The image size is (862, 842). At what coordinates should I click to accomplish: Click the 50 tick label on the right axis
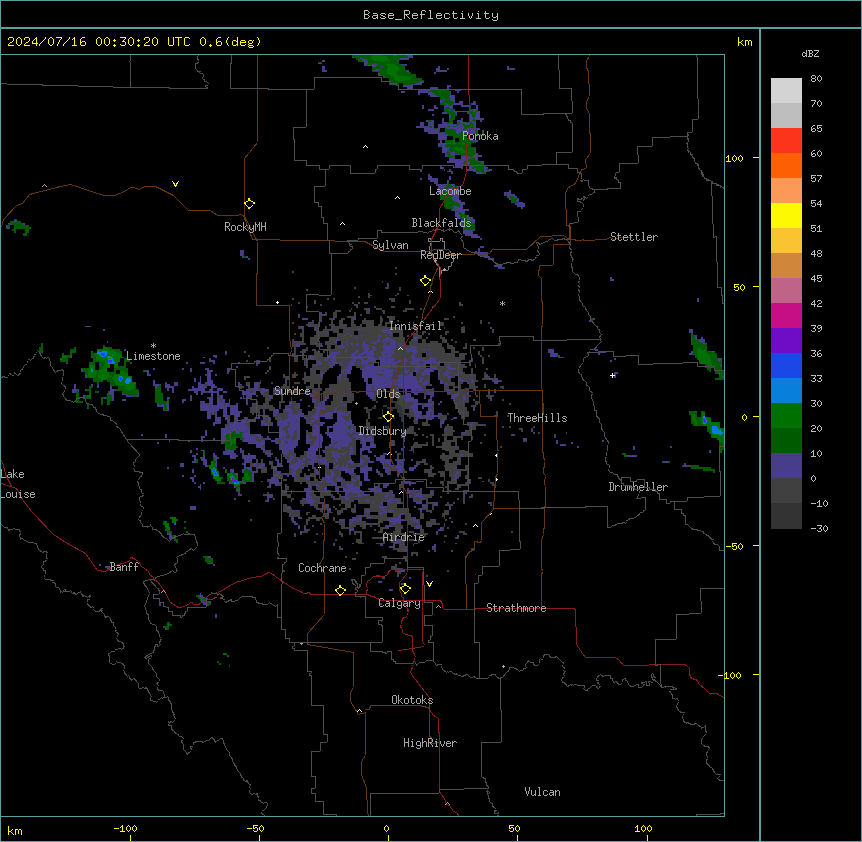pos(739,287)
